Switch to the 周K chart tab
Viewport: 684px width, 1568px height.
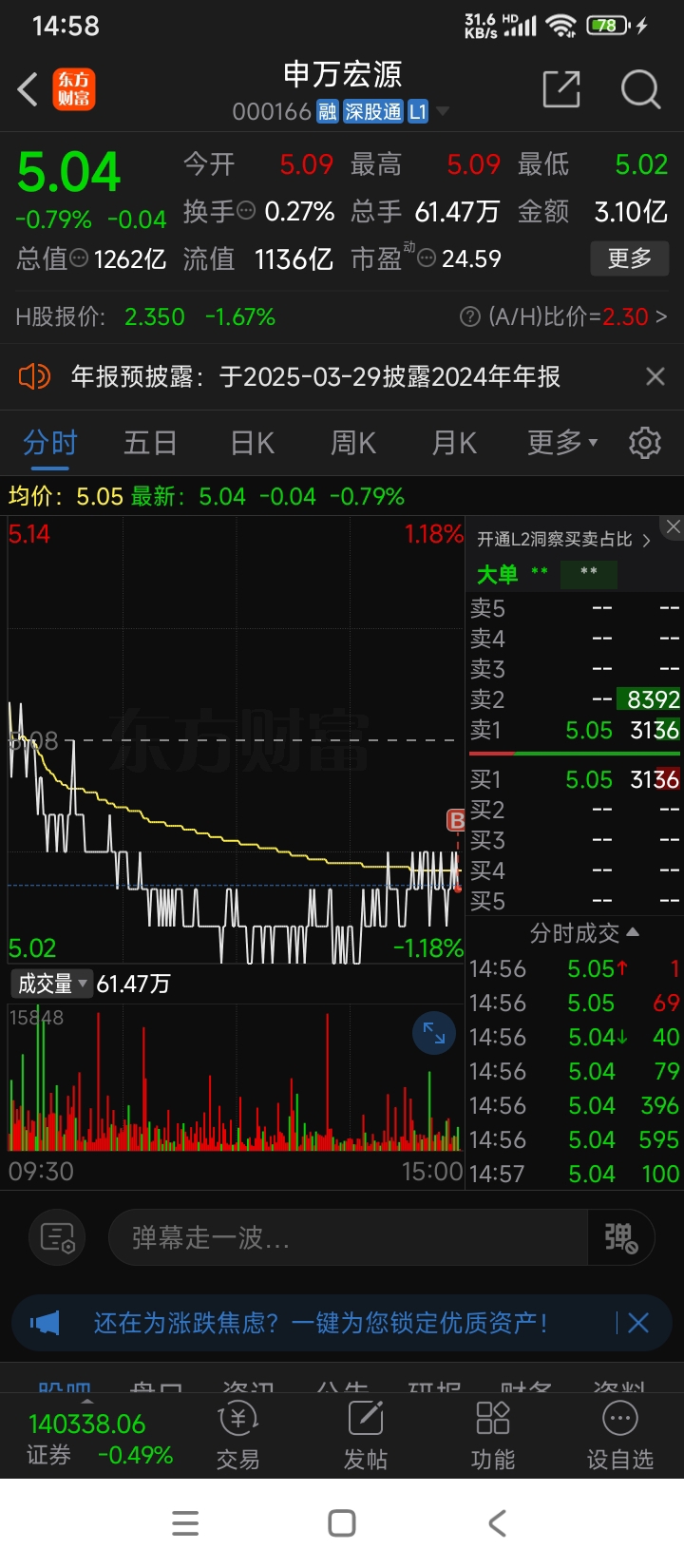click(x=353, y=443)
